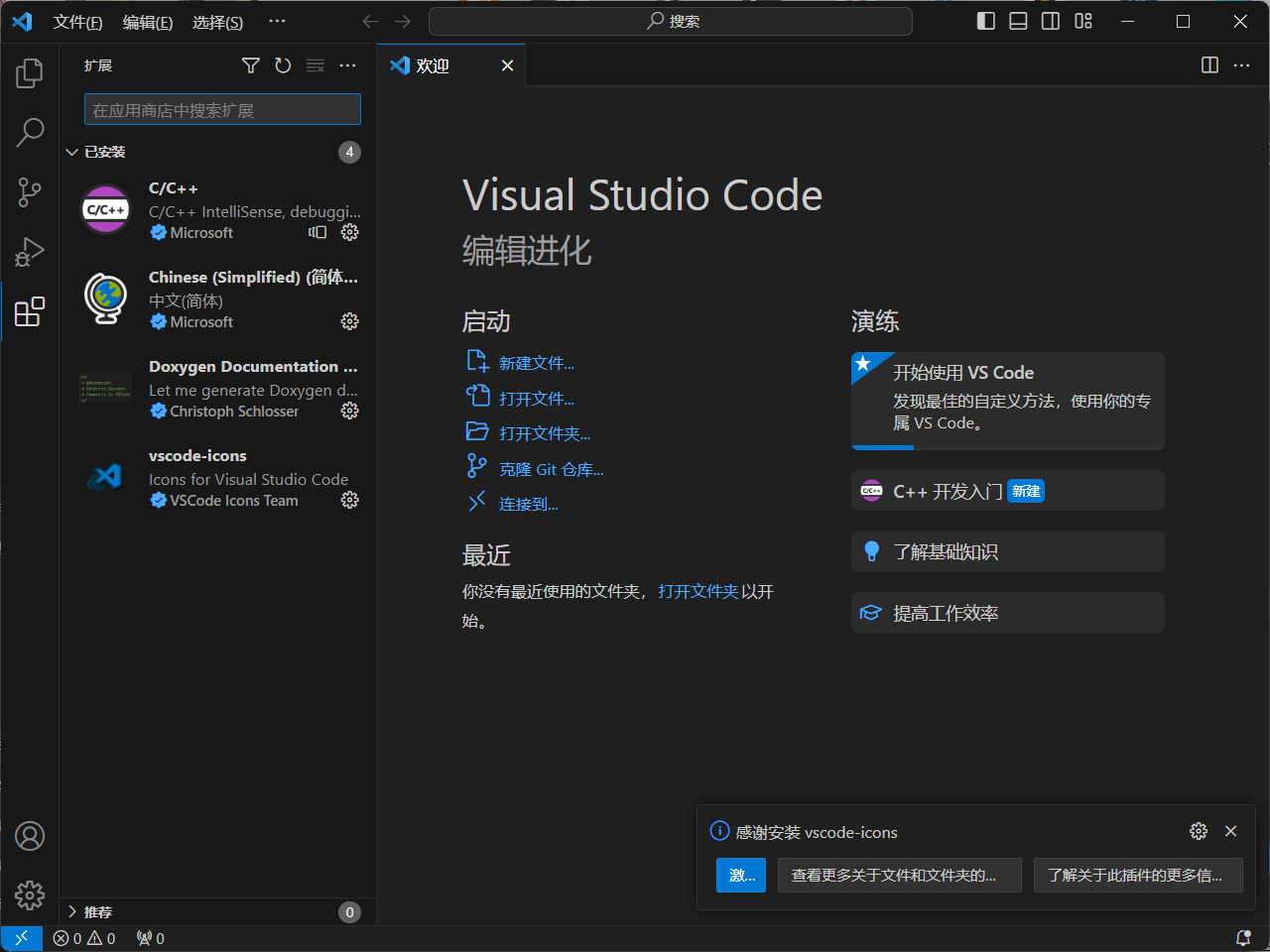1270x952 pixels.
Task: Focus the 在应用商店中搜索扩展 search box
Action: (222, 109)
